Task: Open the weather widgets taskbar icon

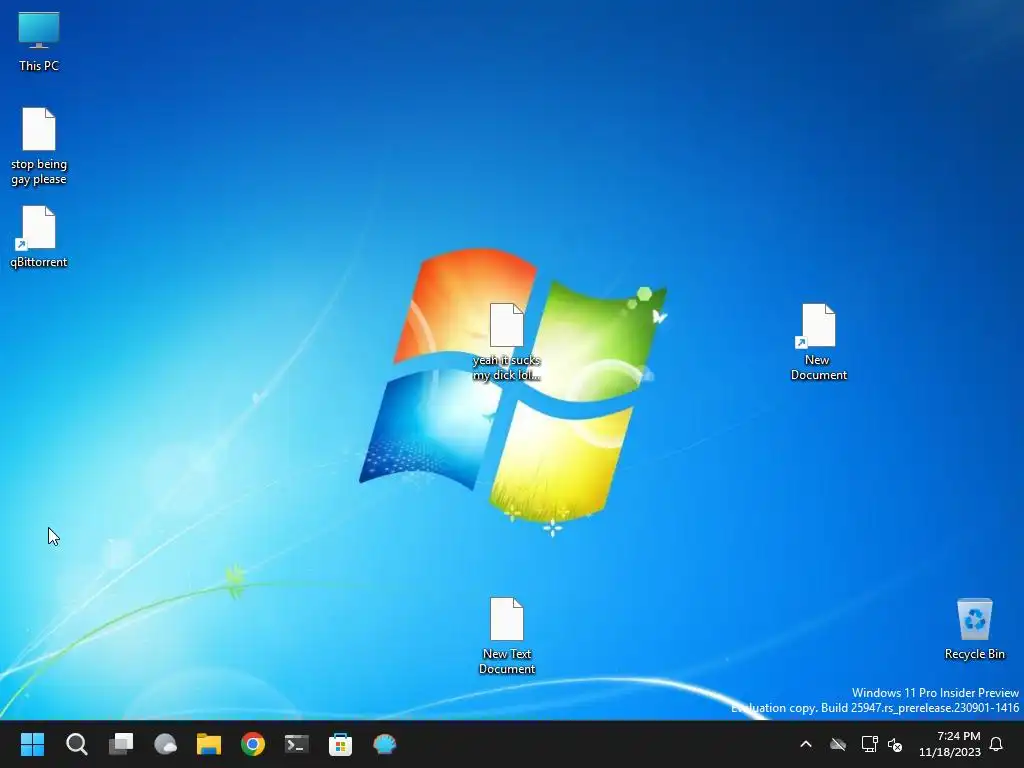Action: [165, 744]
